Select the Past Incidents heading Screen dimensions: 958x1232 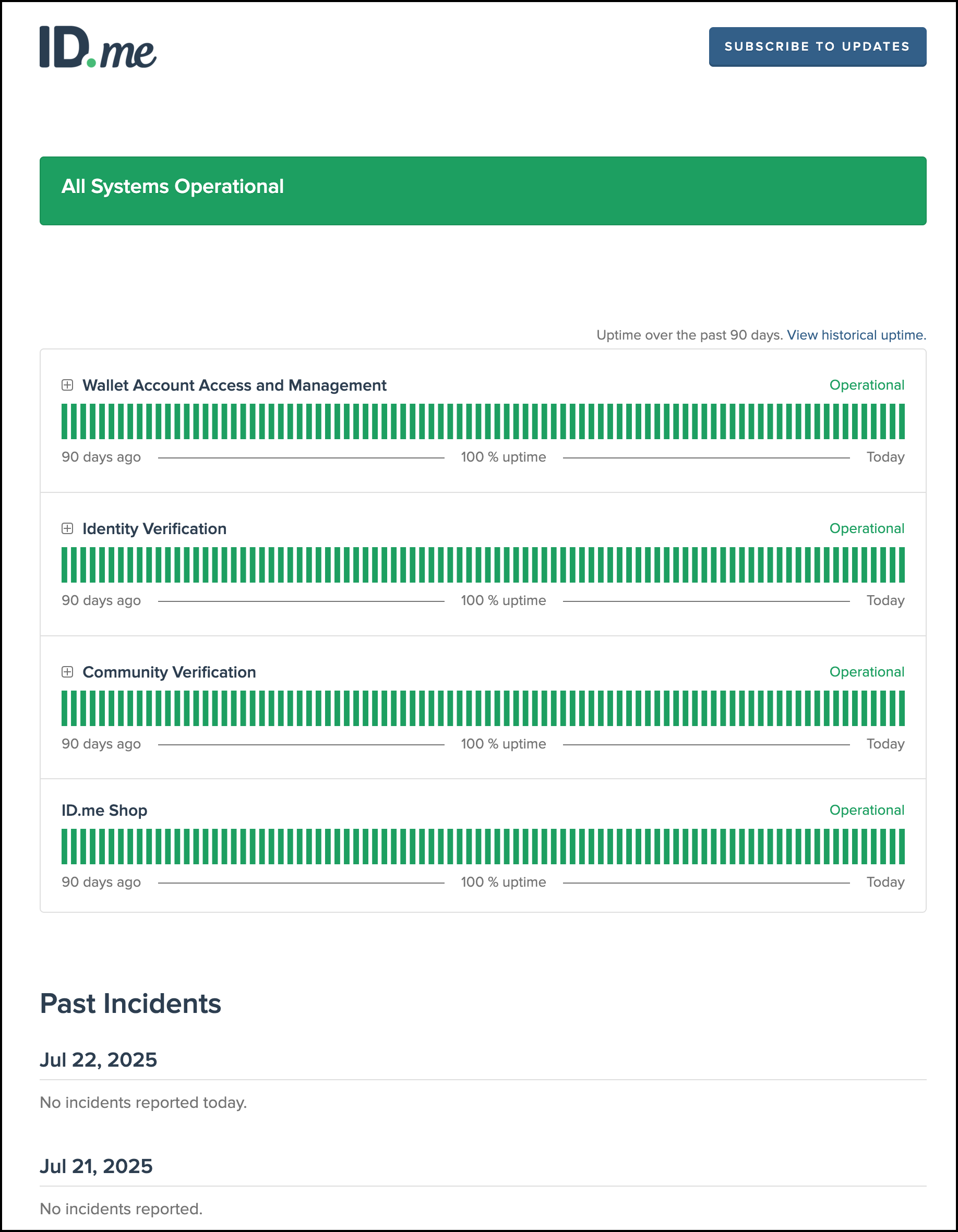130,1003
